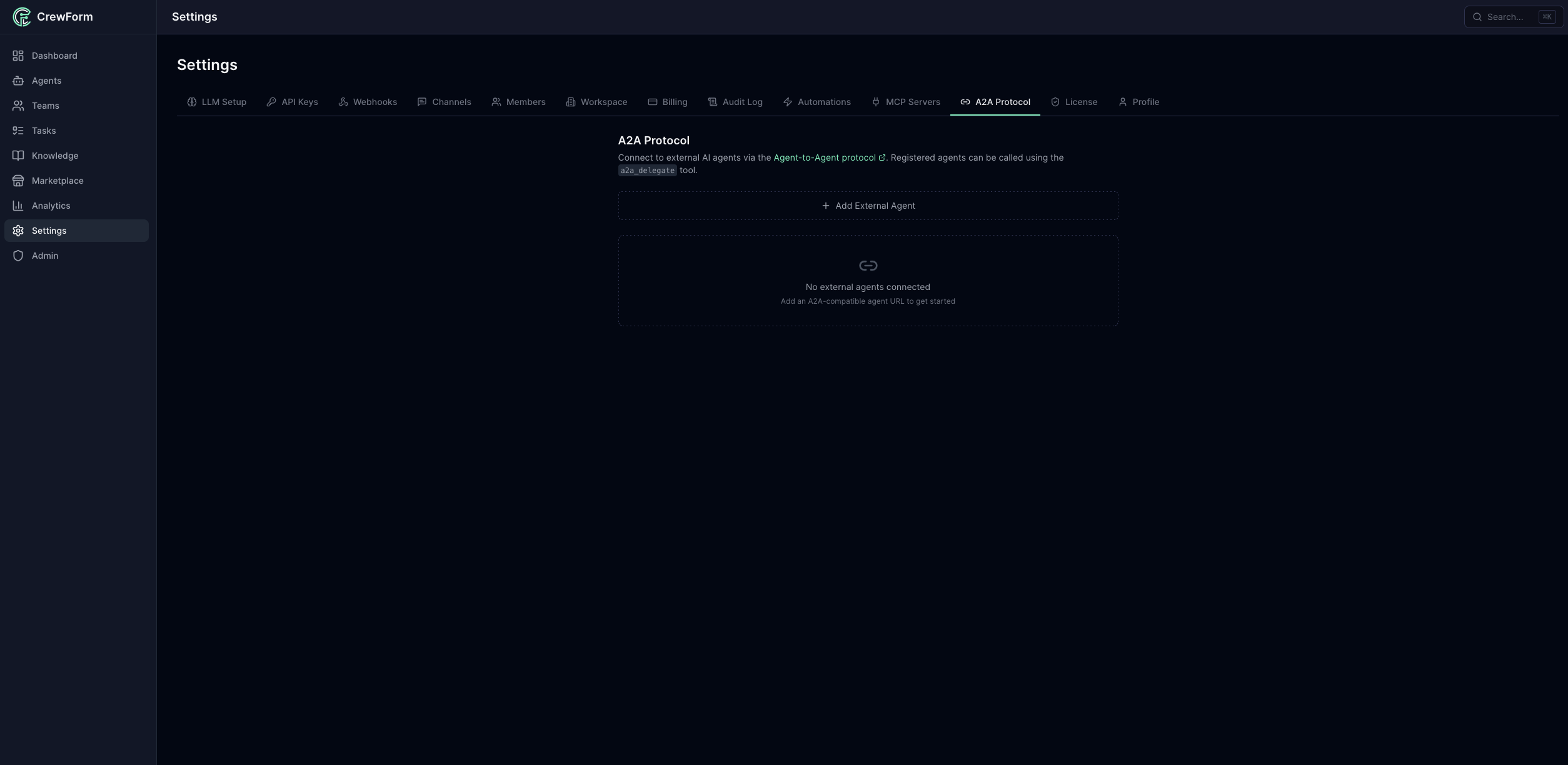Viewport: 1568px width, 765px height.
Task: Focus the Search input field
Action: [1505, 17]
